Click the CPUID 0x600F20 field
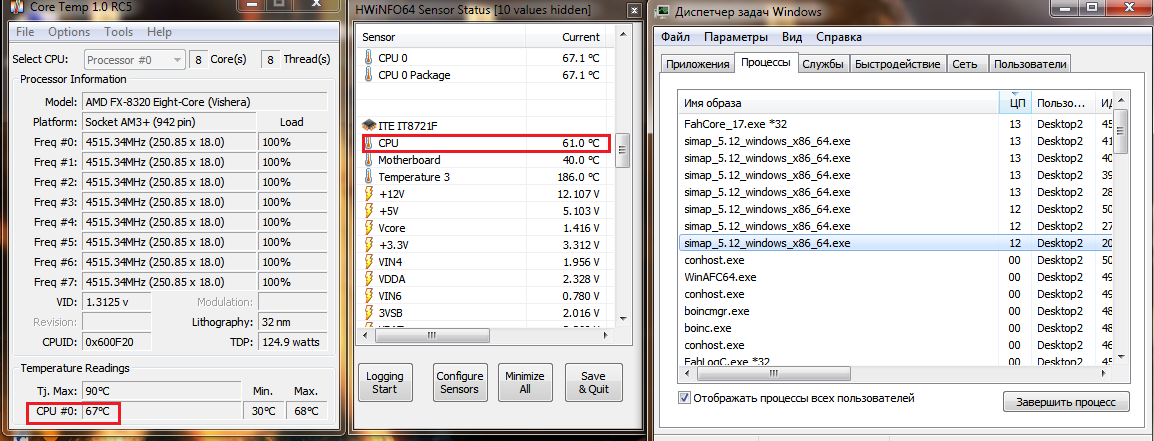The height and width of the screenshot is (441, 1154). click(117, 342)
